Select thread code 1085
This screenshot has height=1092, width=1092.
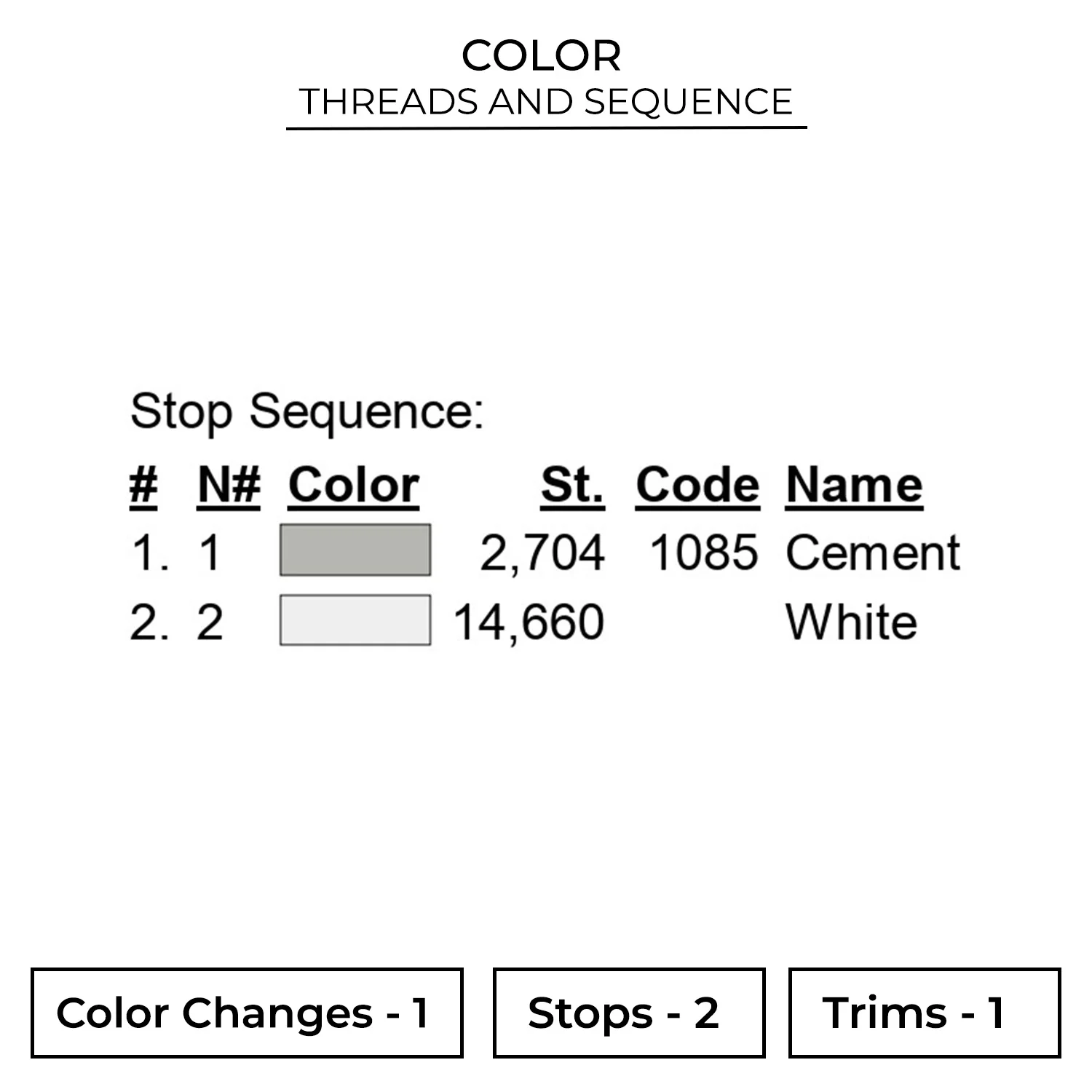(x=703, y=553)
